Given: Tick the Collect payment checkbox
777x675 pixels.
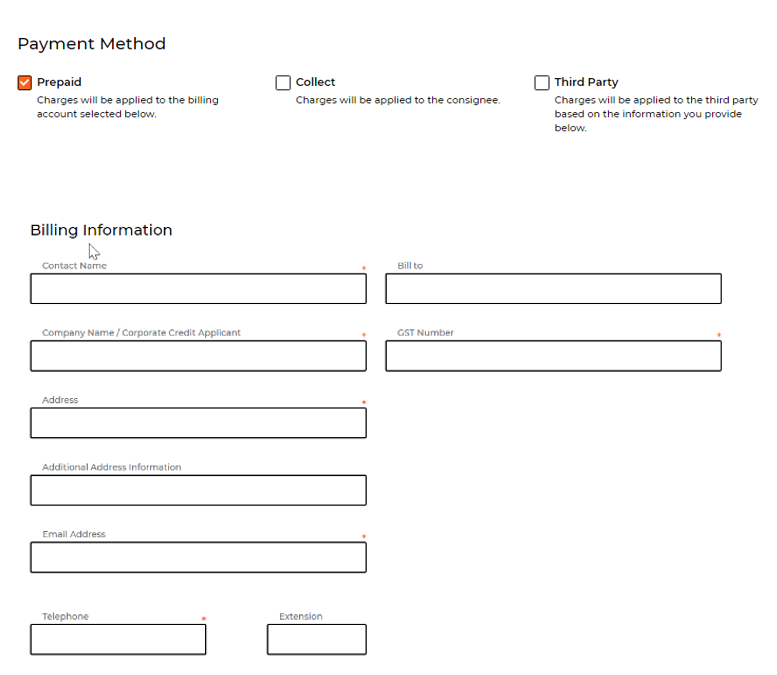Looking at the screenshot, I should click(x=283, y=83).
